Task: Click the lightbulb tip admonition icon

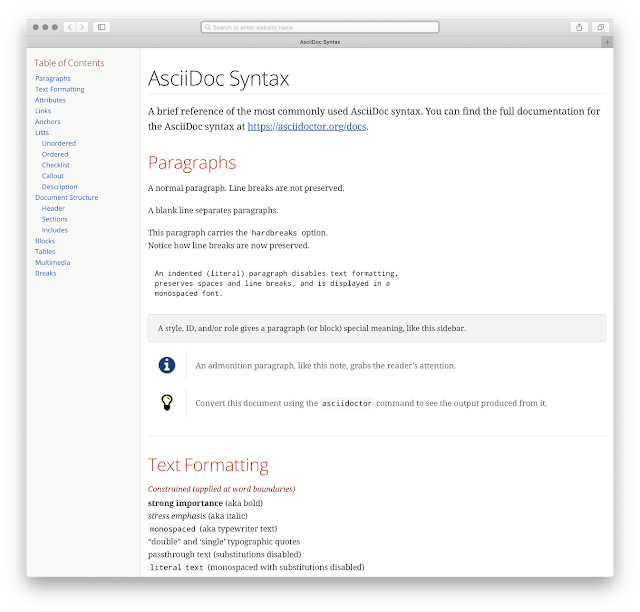Action: click(x=167, y=403)
